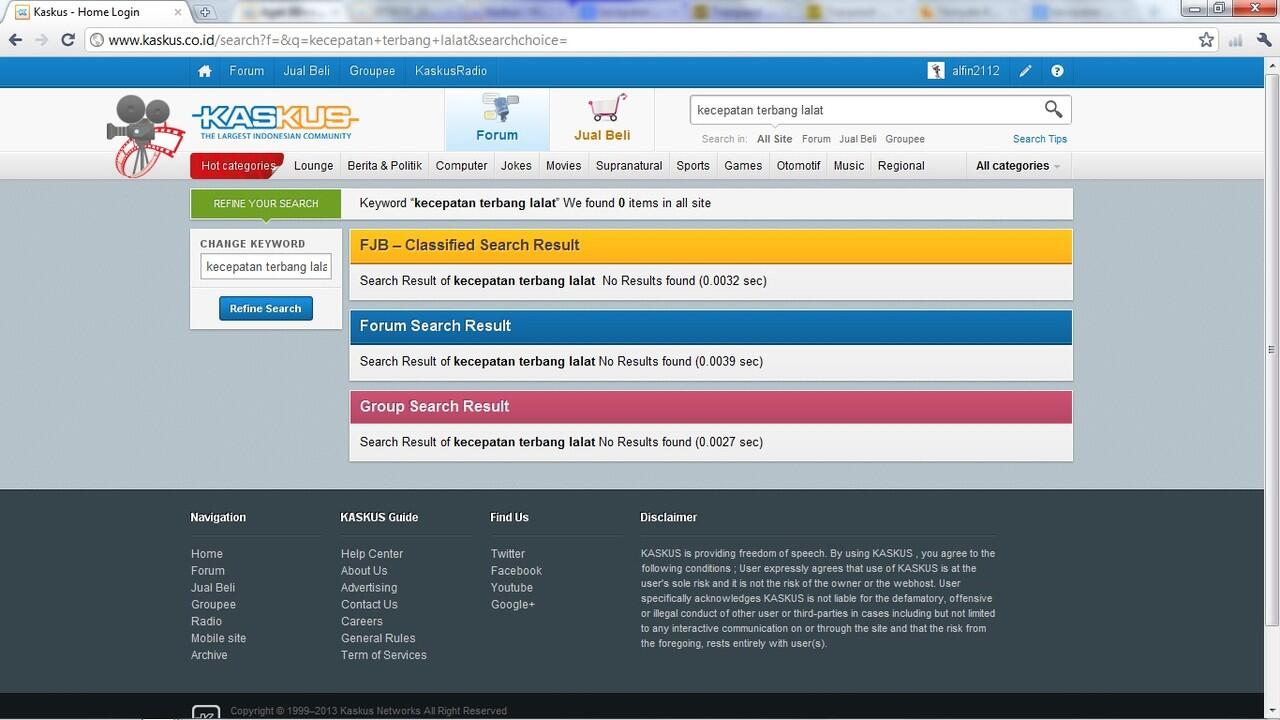Image resolution: width=1280 pixels, height=720 pixels.
Task: Select the Forum section tab
Action: click(497, 119)
